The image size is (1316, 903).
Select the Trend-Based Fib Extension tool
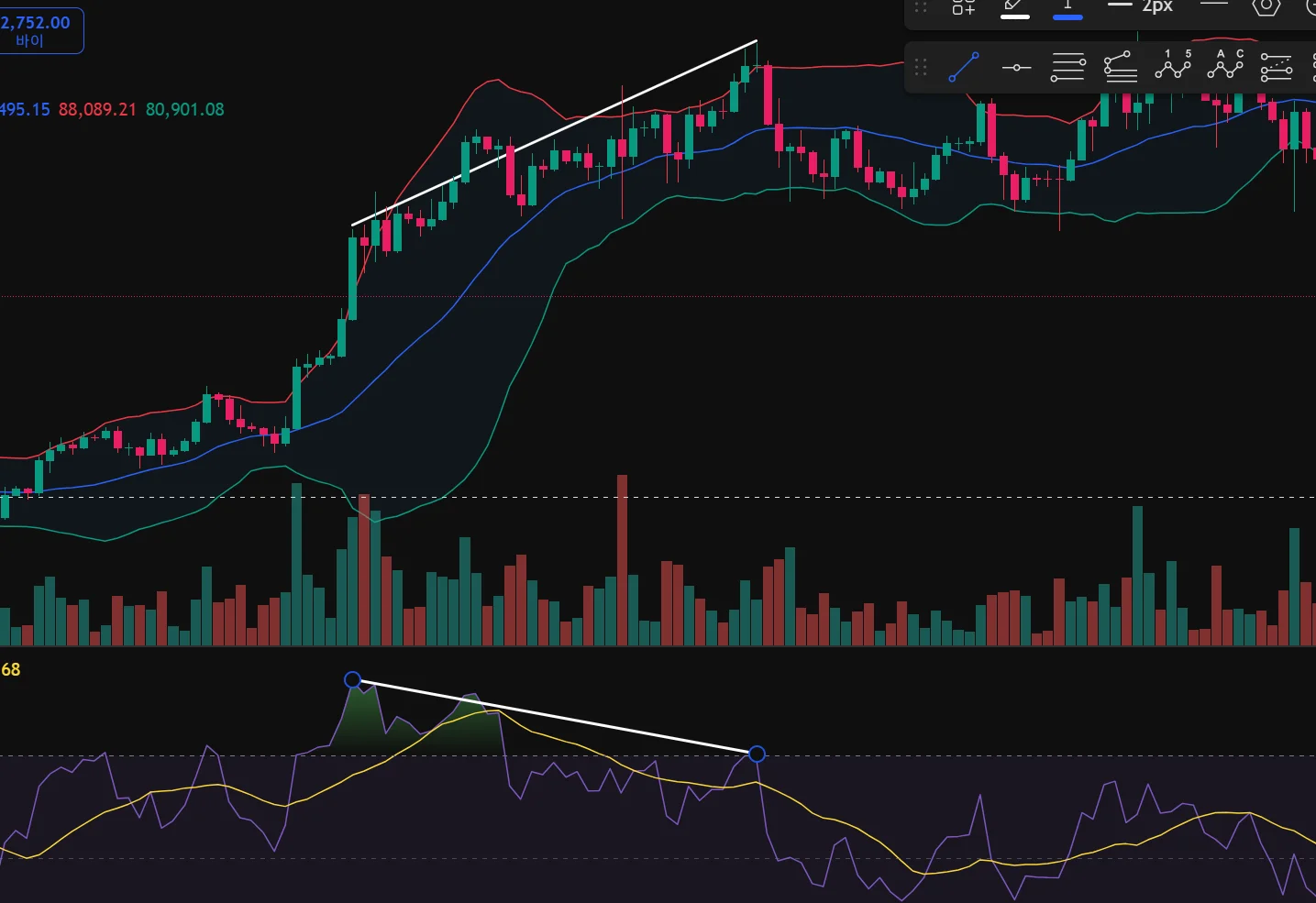click(1121, 67)
